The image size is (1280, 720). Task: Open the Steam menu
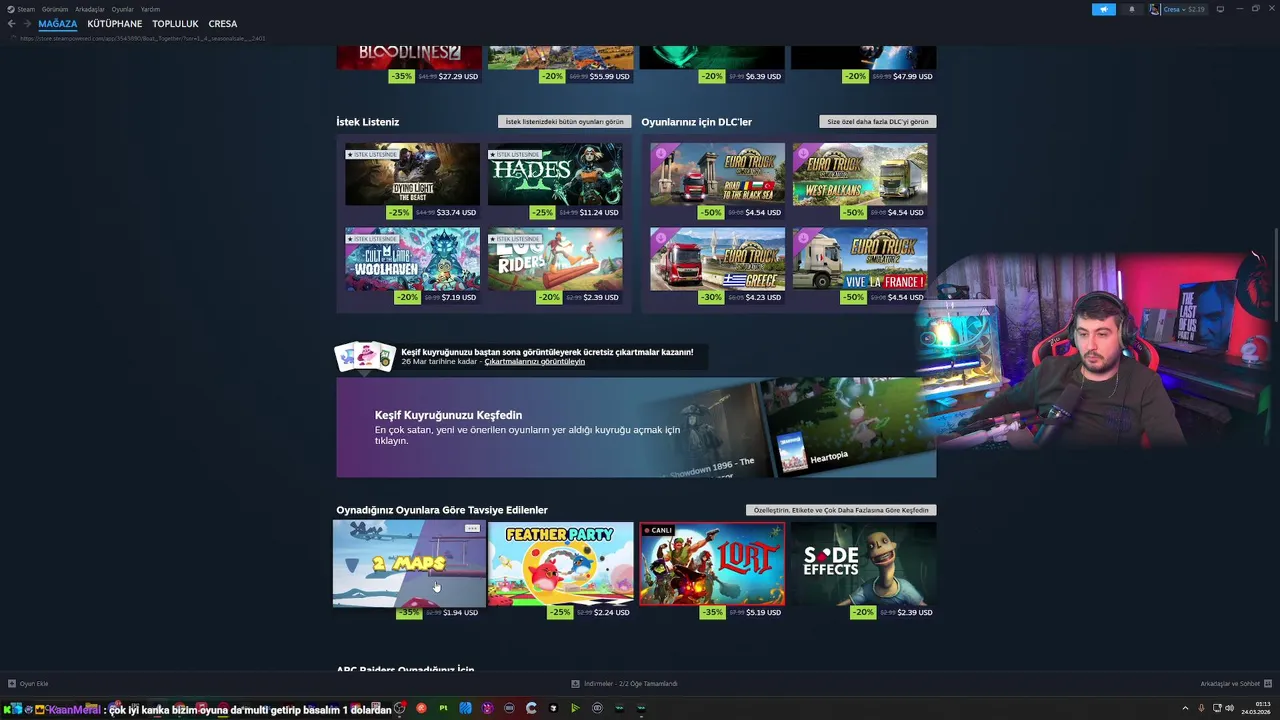(x=26, y=9)
